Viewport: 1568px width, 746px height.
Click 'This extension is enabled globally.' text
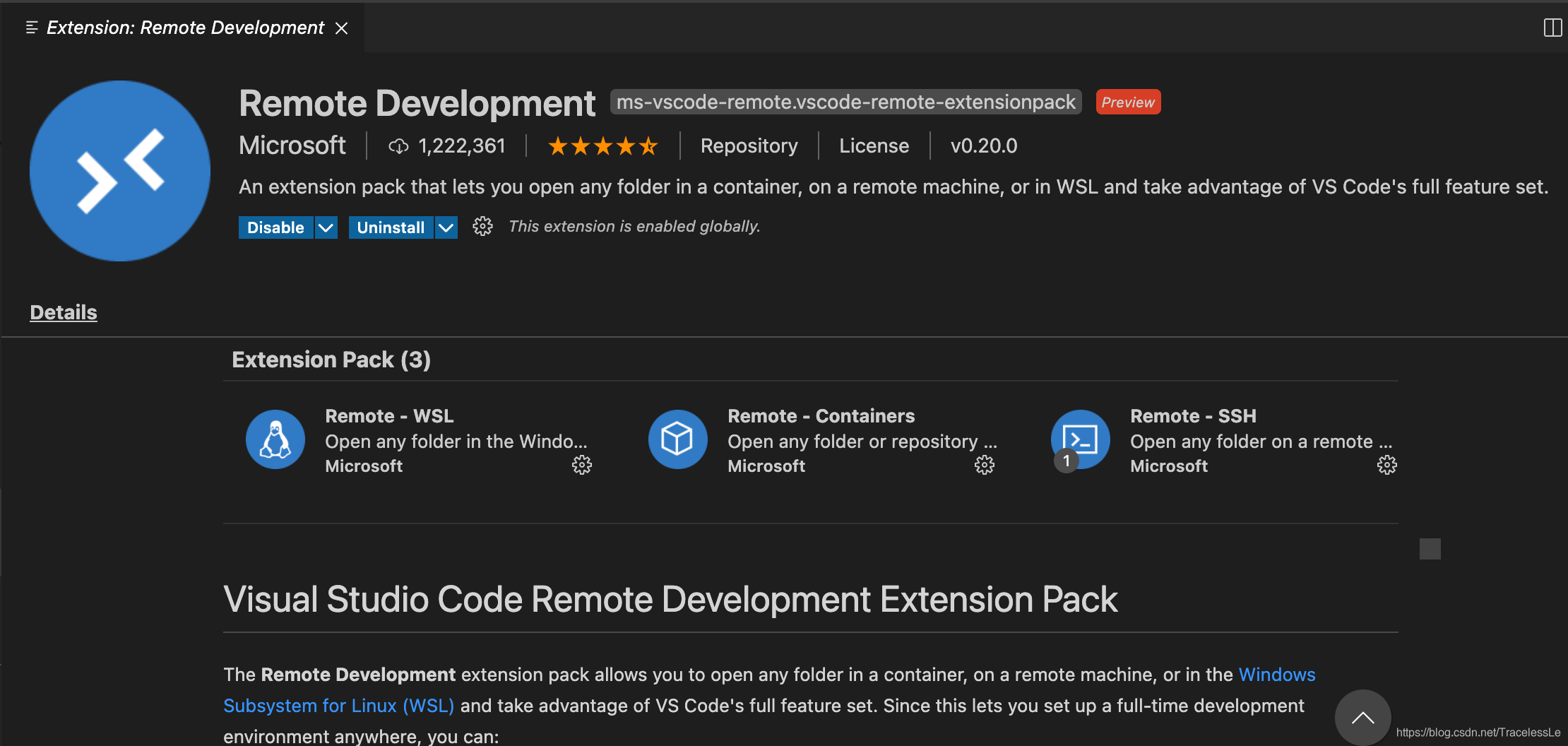pyautogui.click(x=634, y=226)
